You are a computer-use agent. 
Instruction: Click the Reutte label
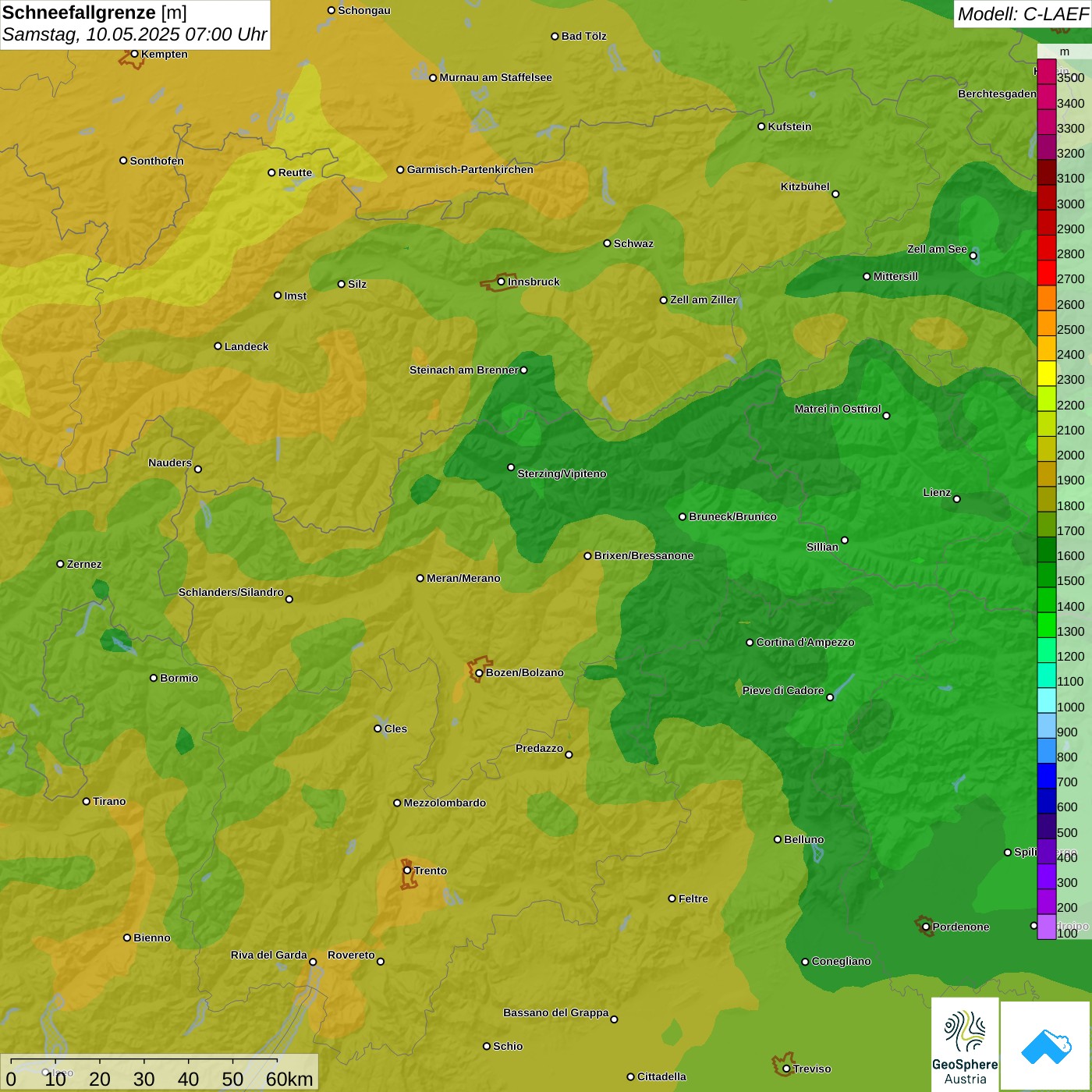tap(295, 172)
